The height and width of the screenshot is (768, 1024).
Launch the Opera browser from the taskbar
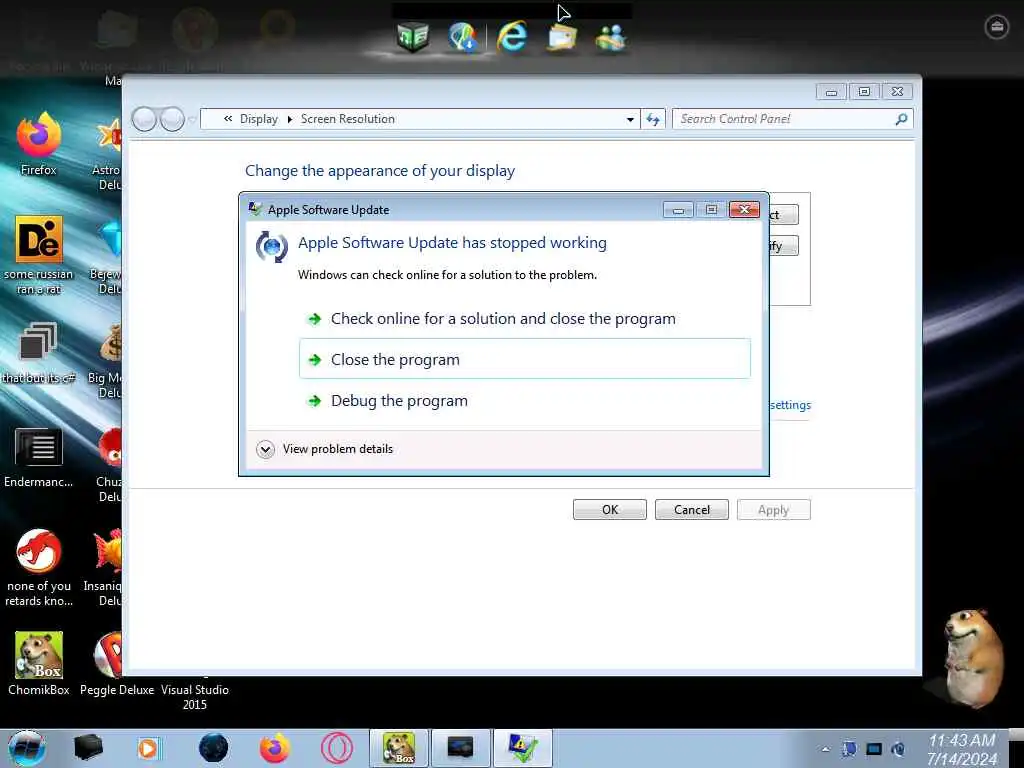click(x=337, y=748)
